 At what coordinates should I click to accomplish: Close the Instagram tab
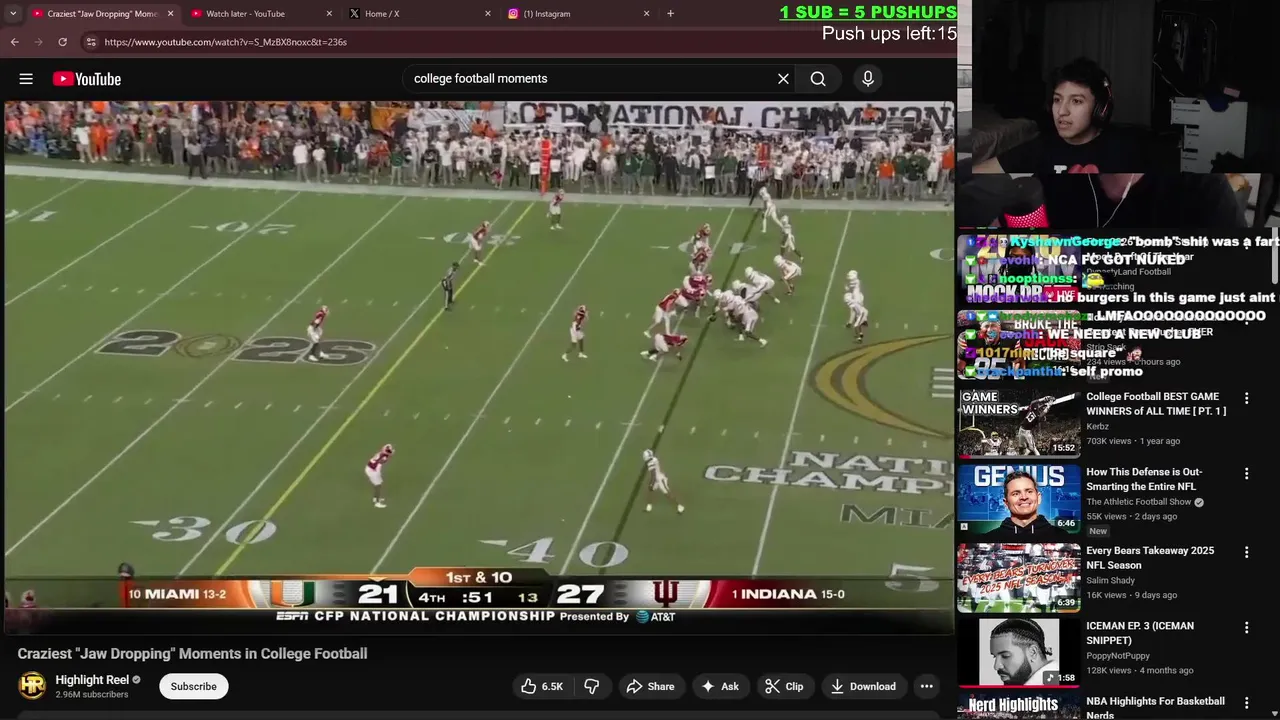click(646, 14)
